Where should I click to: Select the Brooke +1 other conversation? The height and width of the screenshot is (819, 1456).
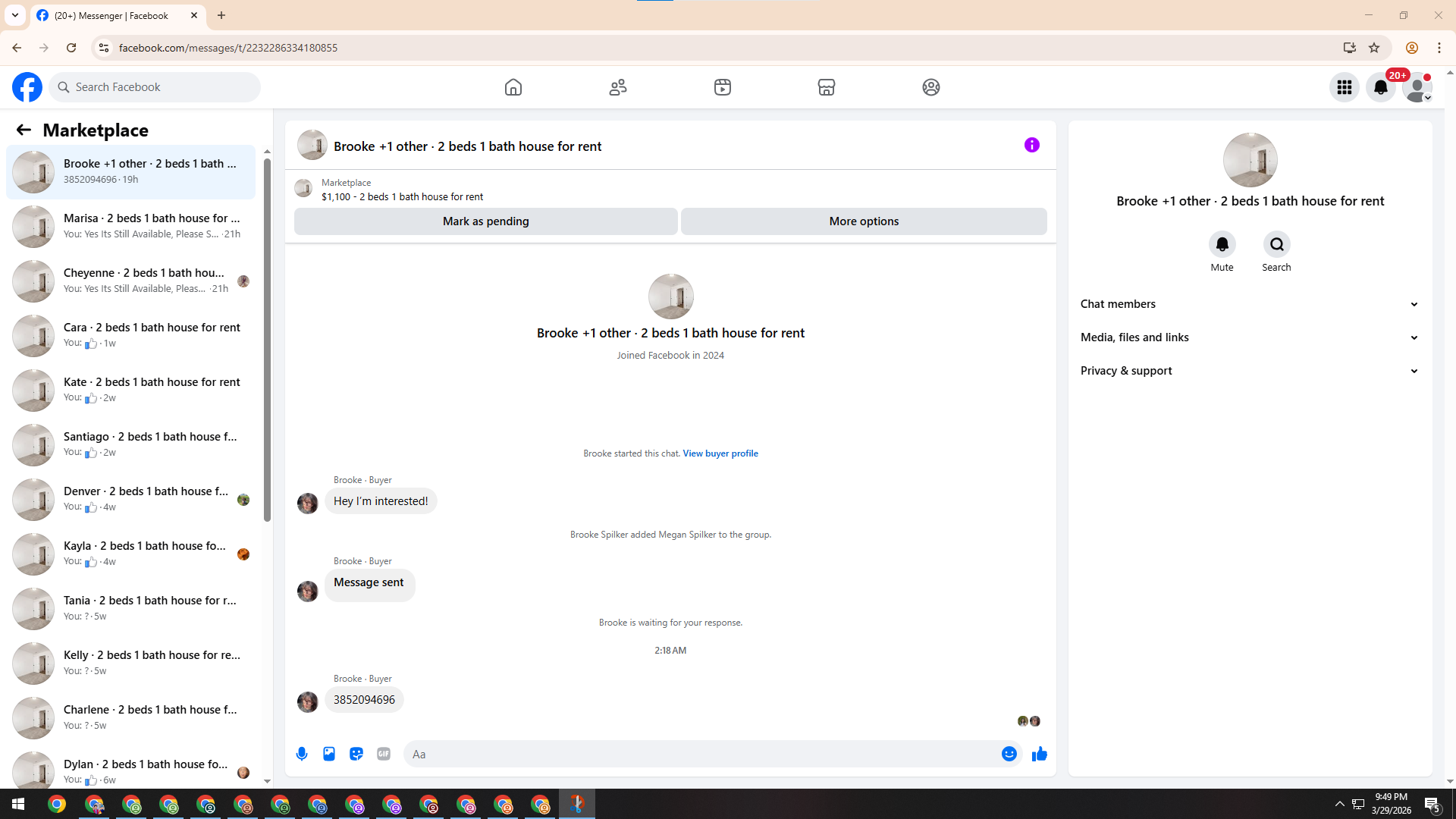(x=130, y=172)
